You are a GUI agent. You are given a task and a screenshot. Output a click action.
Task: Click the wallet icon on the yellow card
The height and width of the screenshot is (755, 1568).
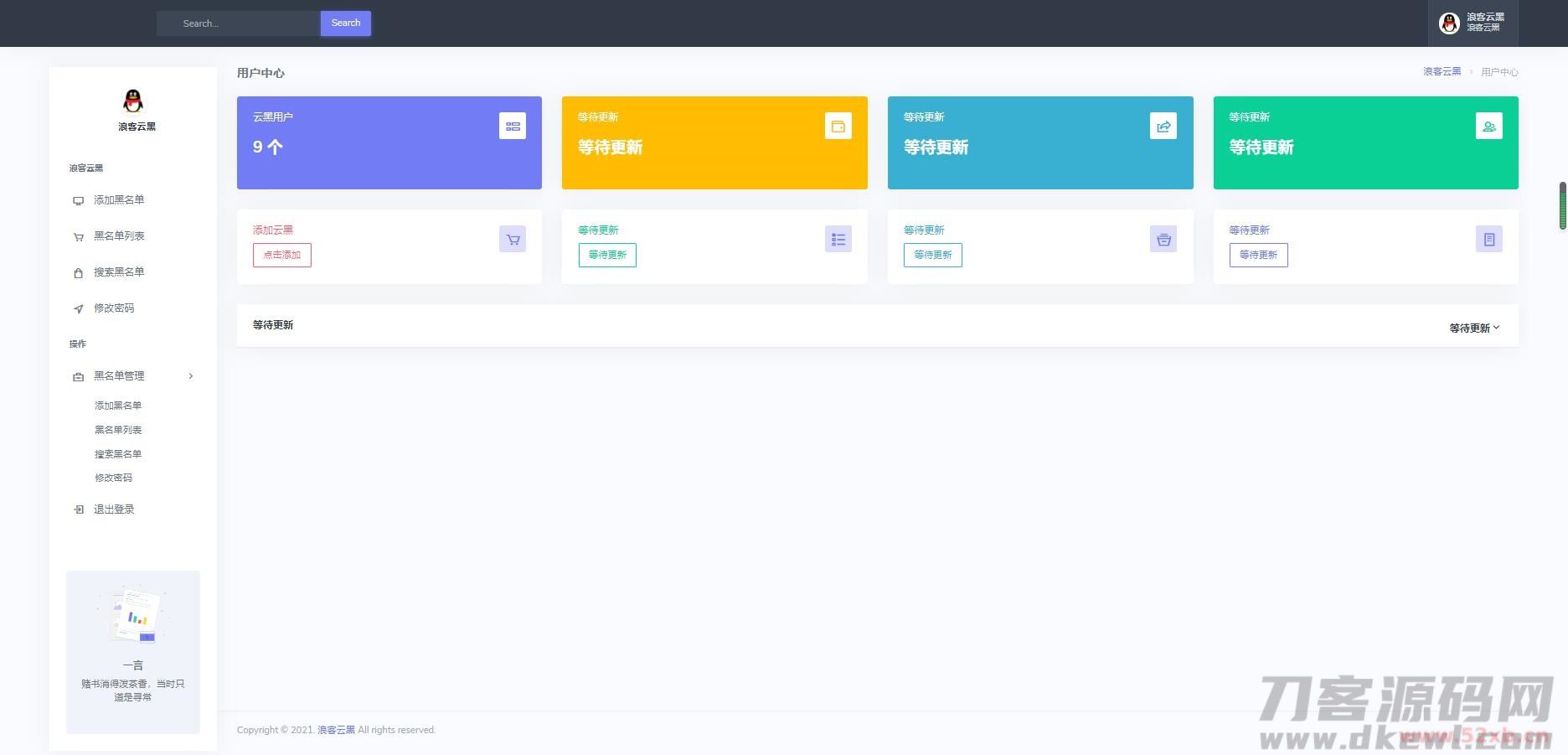838,127
